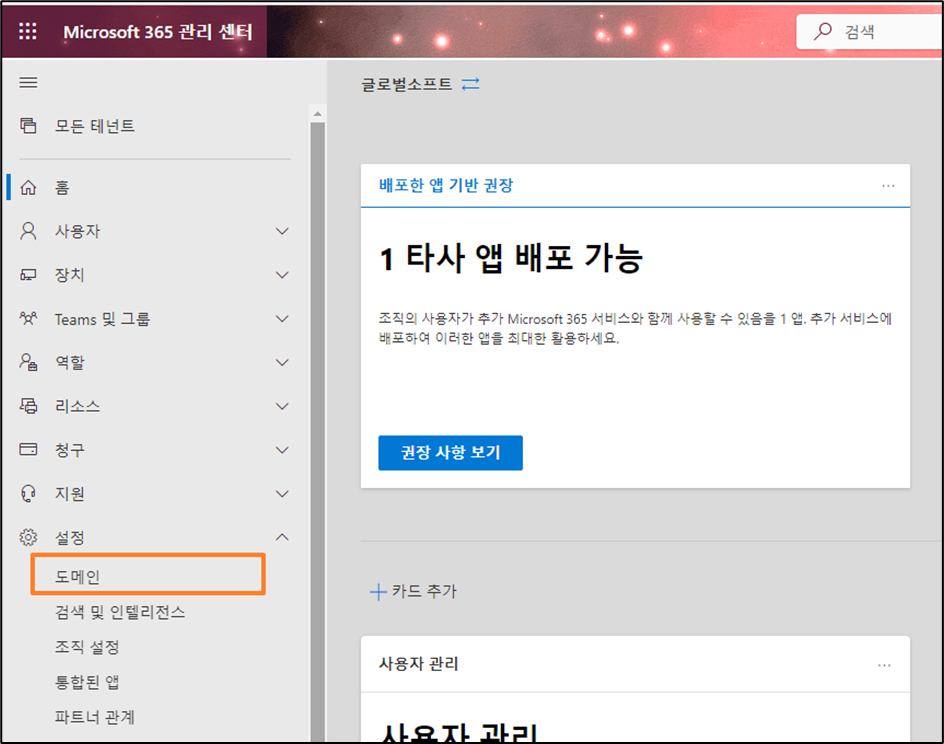Click the 설정 label in navigation

tap(70, 538)
